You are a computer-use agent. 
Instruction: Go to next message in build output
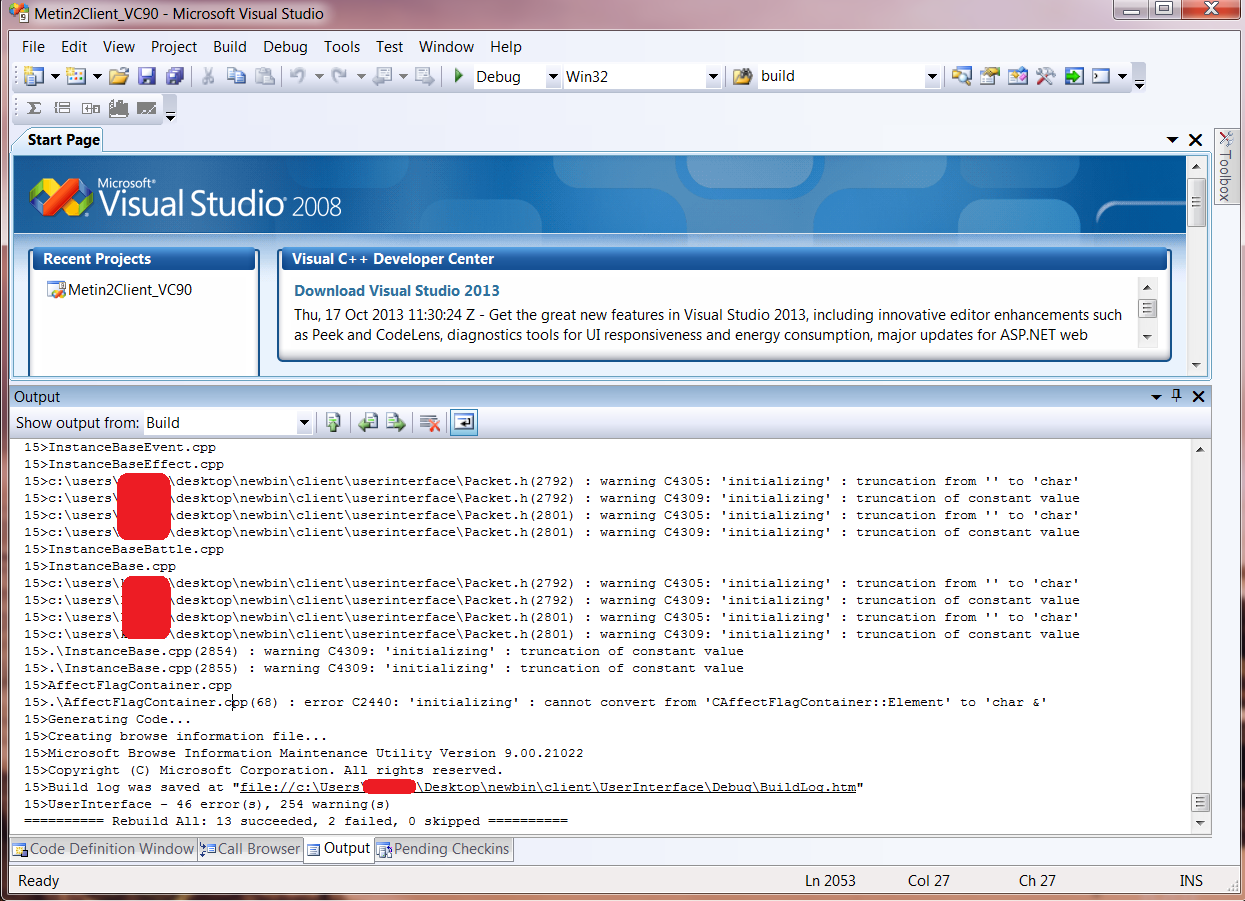click(395, 422)
